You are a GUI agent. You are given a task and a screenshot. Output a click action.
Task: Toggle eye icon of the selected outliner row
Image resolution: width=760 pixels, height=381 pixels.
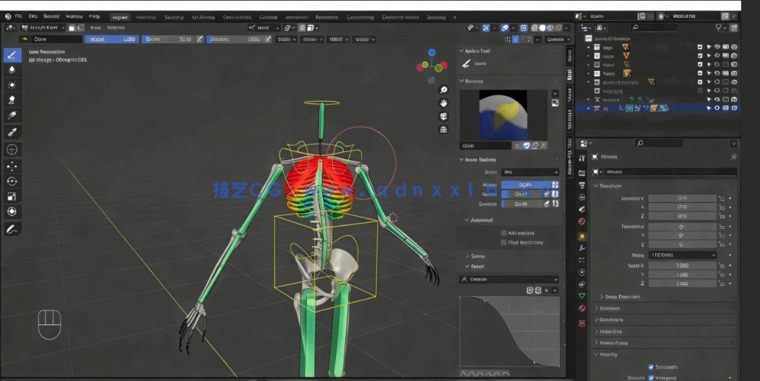tap(717, 108)
